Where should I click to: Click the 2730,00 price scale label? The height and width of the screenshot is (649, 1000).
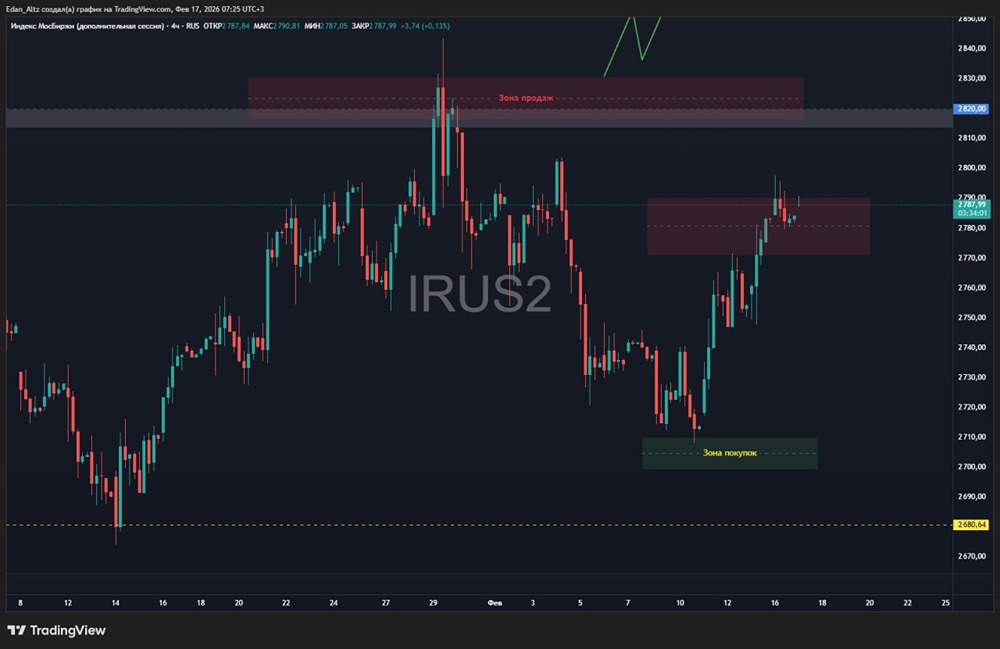[x=971, y=377]
